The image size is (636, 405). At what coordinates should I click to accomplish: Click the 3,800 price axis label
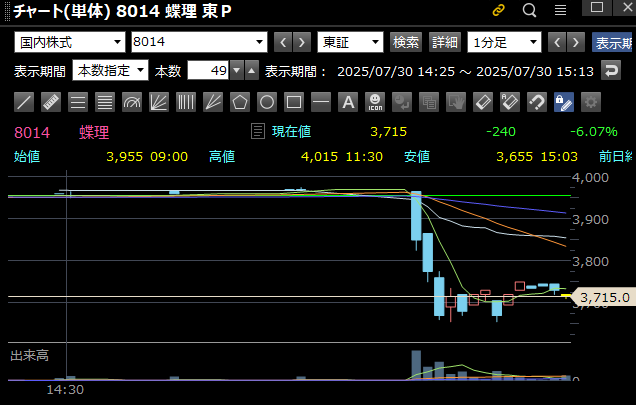[590, 261]
